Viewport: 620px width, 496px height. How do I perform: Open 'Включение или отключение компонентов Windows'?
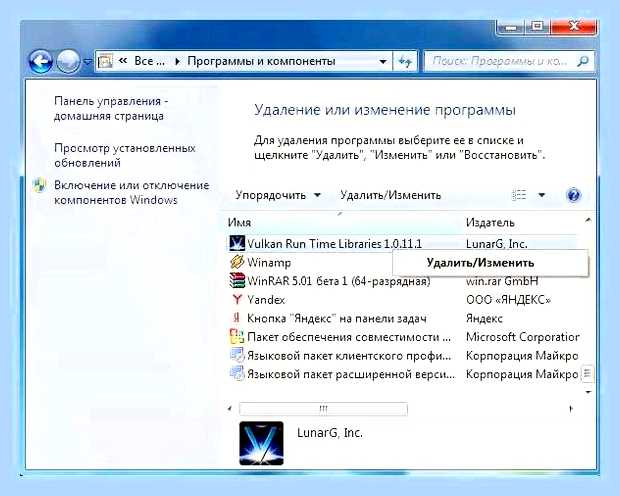point(132,193)
